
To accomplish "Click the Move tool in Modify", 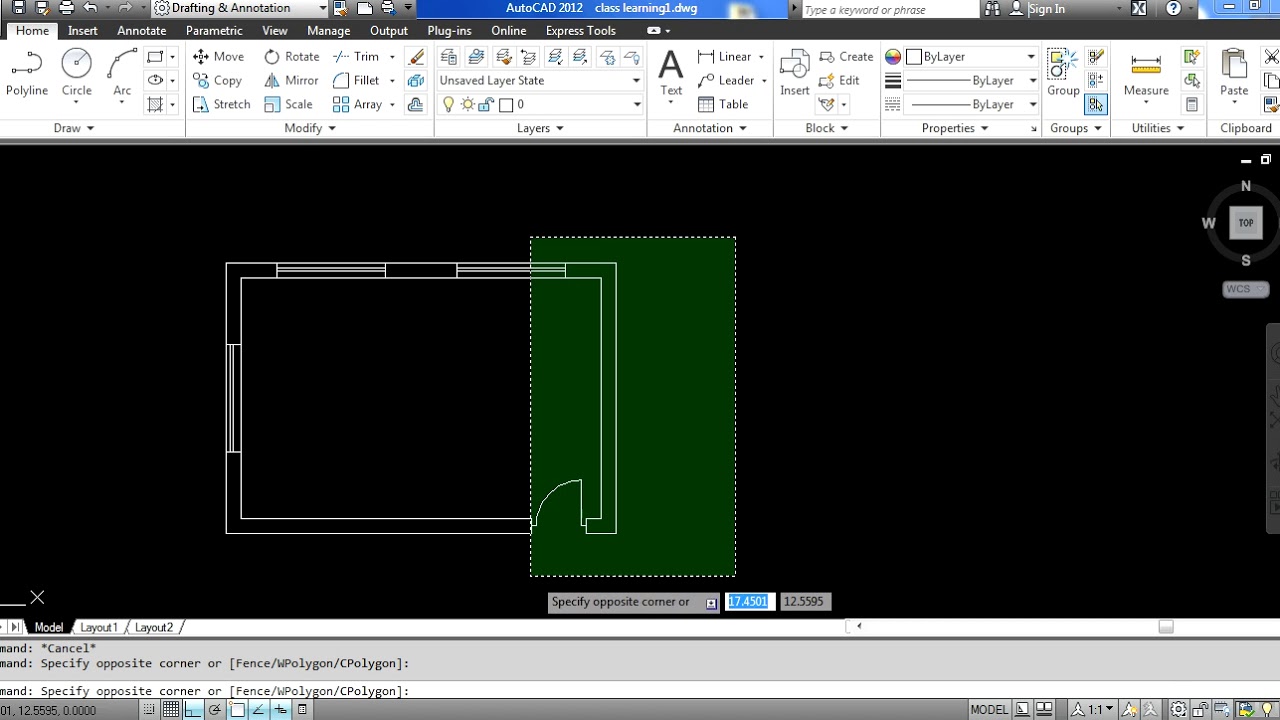I will click(218, 57).
